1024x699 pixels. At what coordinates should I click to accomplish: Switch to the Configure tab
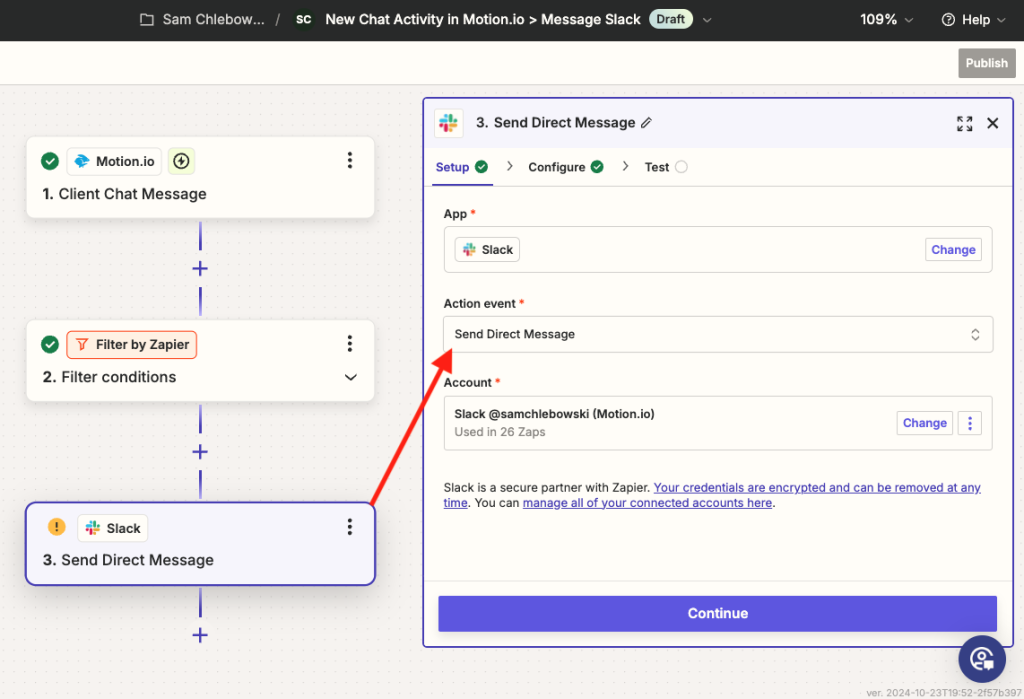click(566, 167)
